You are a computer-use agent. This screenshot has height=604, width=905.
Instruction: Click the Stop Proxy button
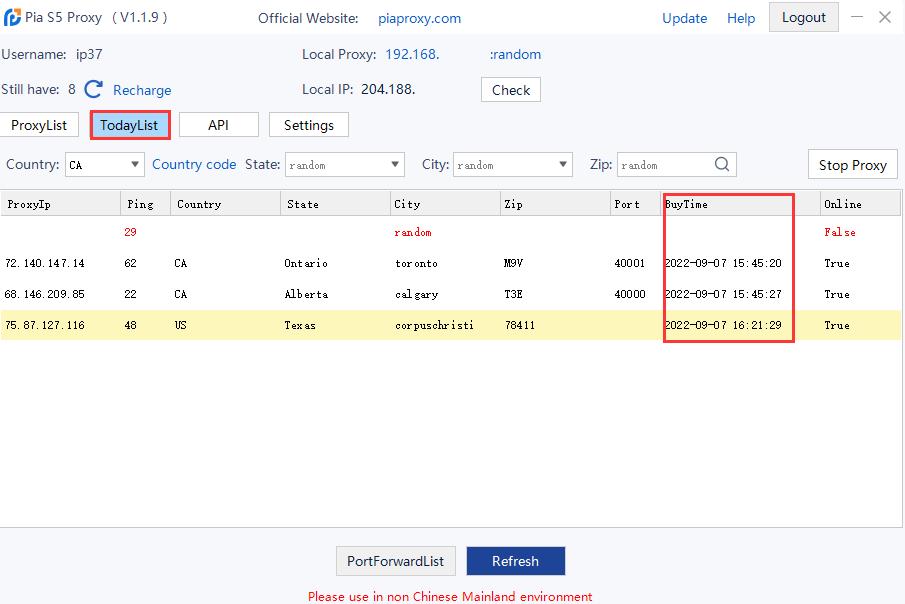pos(852,165)
